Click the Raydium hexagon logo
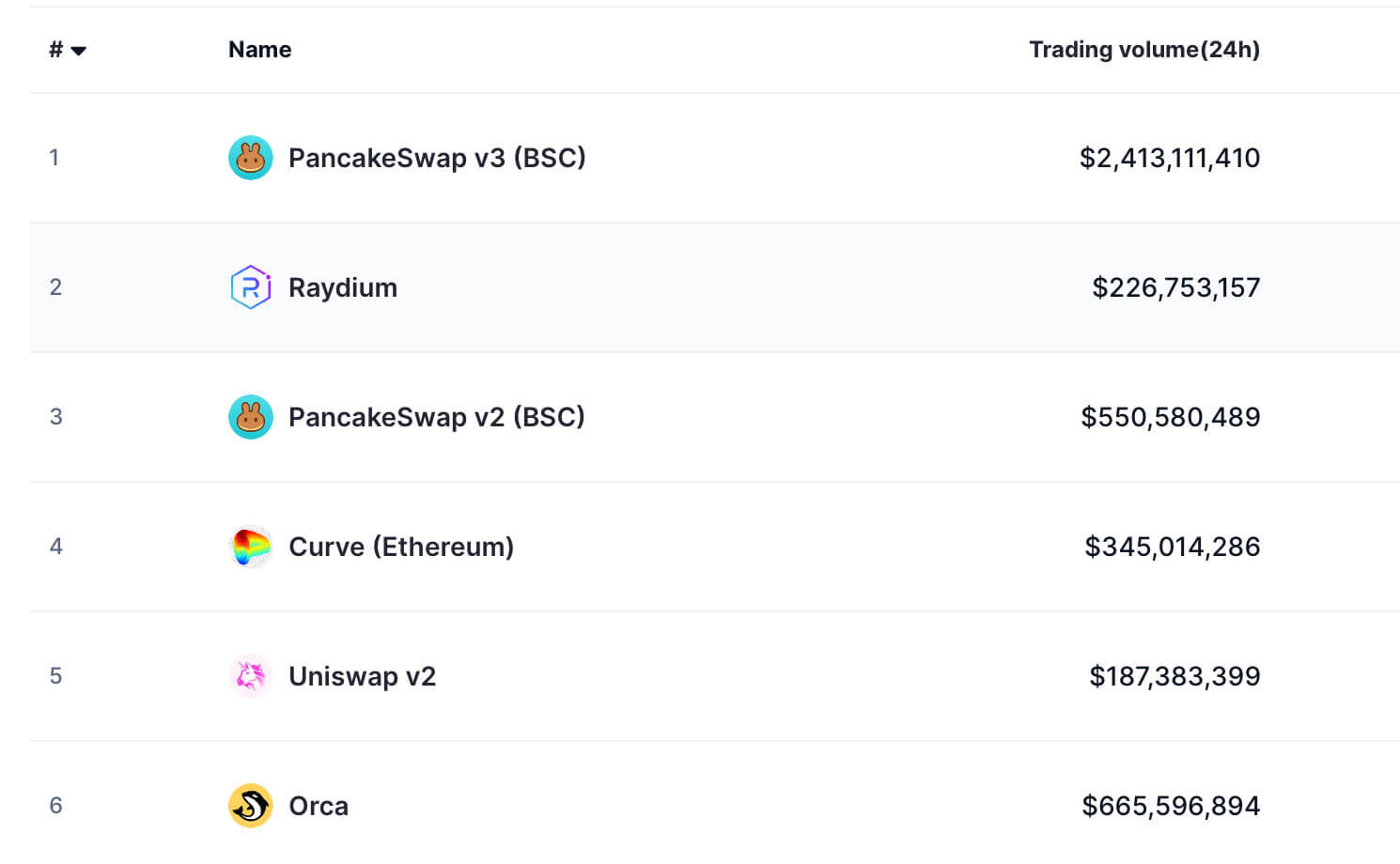Viewport: 1400px width, 864px height. tap(250, 287)
